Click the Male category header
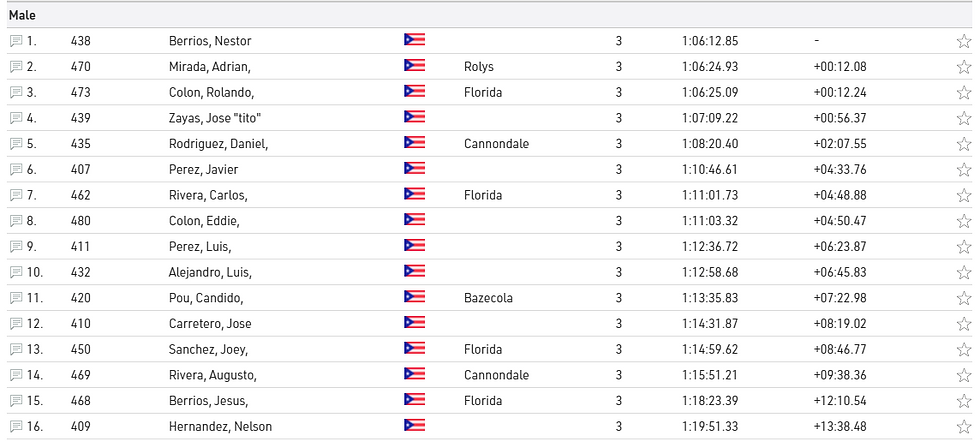980x441 pixels. coord(23,15)
